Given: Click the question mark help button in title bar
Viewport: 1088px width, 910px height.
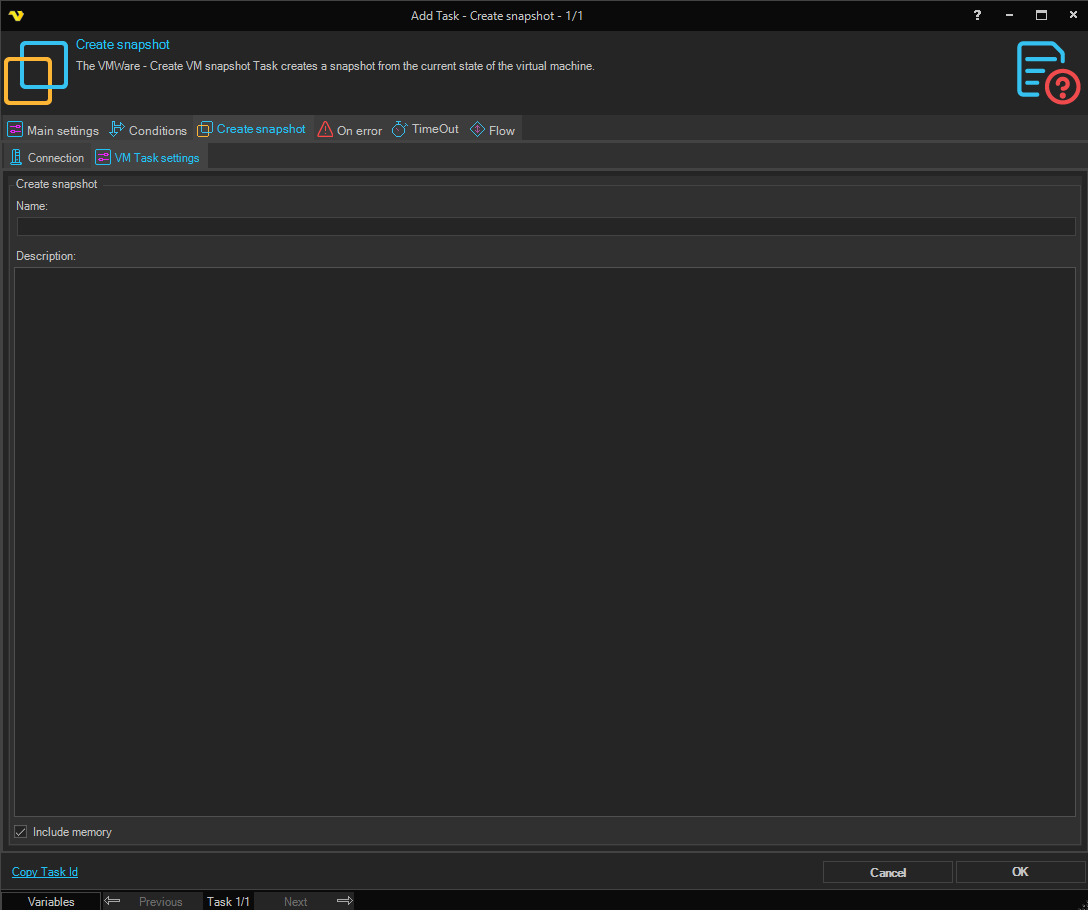Looking at the screenshot, I should coord(977,15).
